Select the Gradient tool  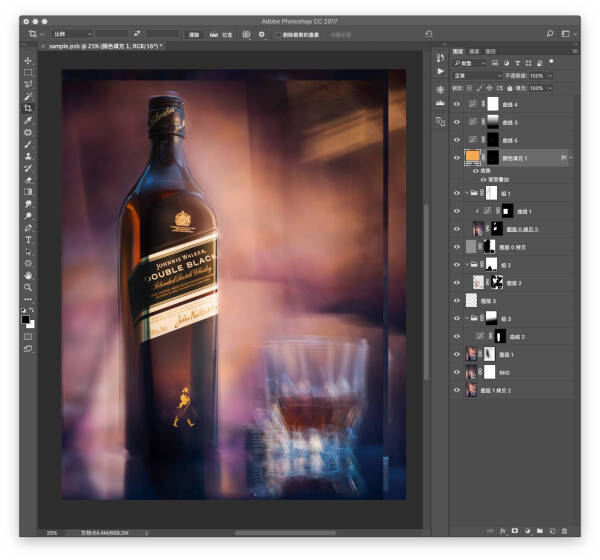click(x=28, y=192)
